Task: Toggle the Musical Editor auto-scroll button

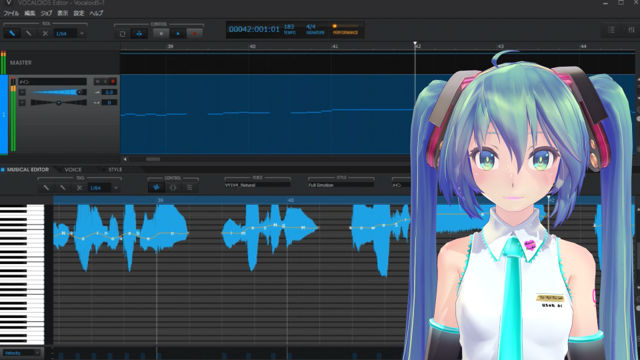Action: click(x=156, y=188)
